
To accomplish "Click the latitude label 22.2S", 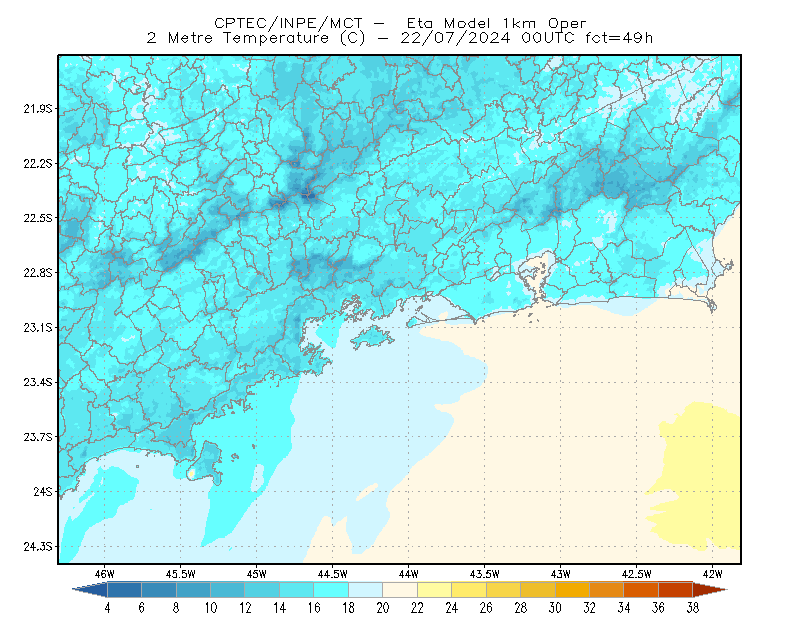I will click(38, 163).
